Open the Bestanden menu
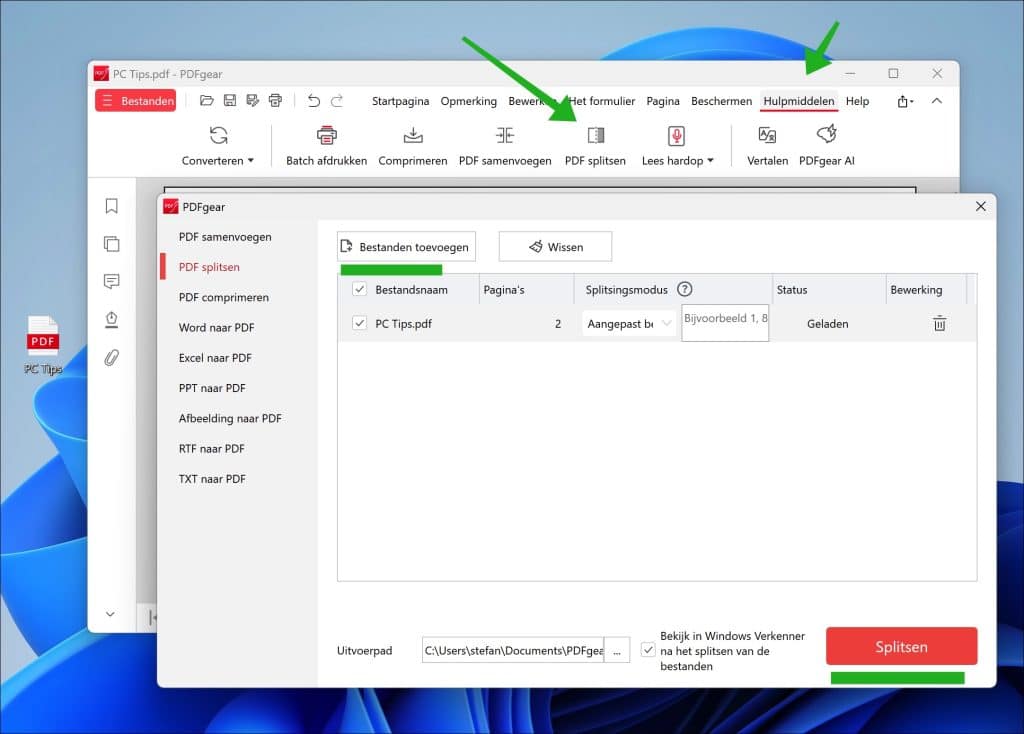Screen dimensions: 1024x734 136,101
